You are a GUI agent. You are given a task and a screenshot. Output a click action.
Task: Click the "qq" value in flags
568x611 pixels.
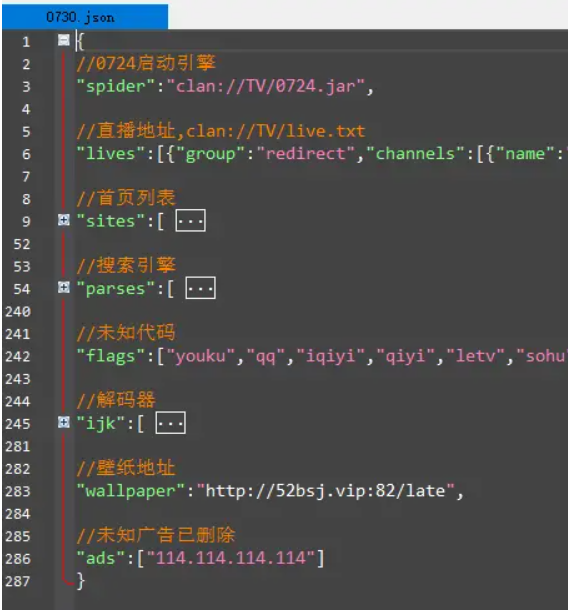click(x=265, y=356)
